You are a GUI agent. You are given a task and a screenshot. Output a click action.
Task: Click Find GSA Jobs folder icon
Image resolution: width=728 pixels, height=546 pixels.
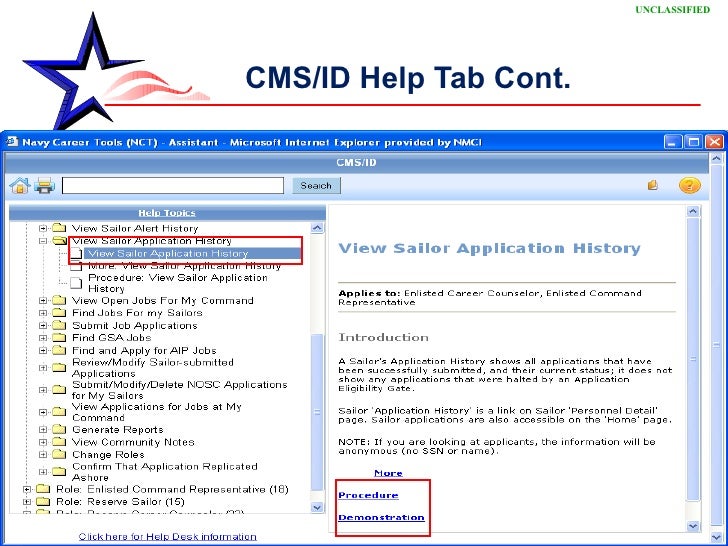coord(59,338)
